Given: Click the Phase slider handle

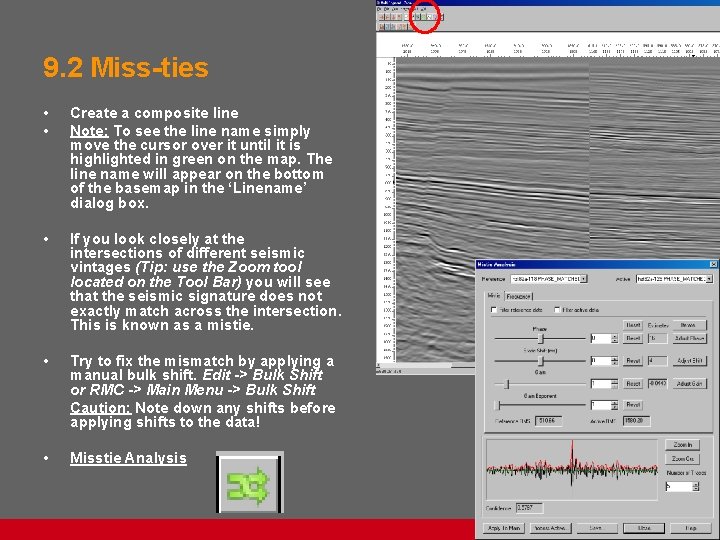Looking at the screenshot, I should [x=541, y=338].
